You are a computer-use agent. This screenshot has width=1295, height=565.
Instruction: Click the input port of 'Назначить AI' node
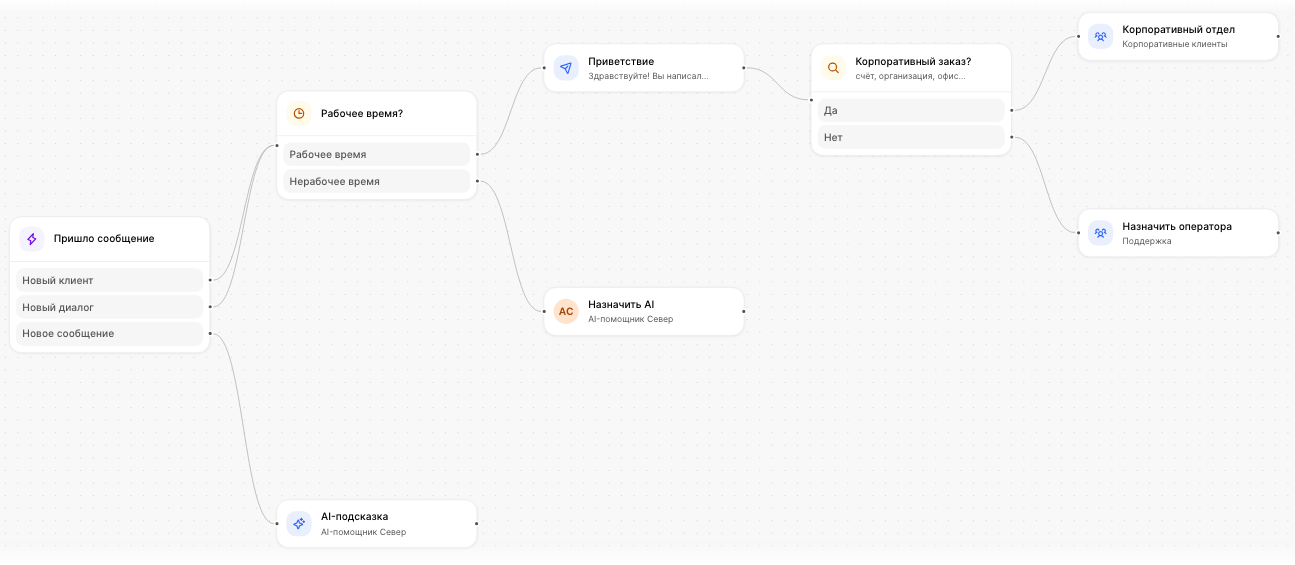(544, 311)
